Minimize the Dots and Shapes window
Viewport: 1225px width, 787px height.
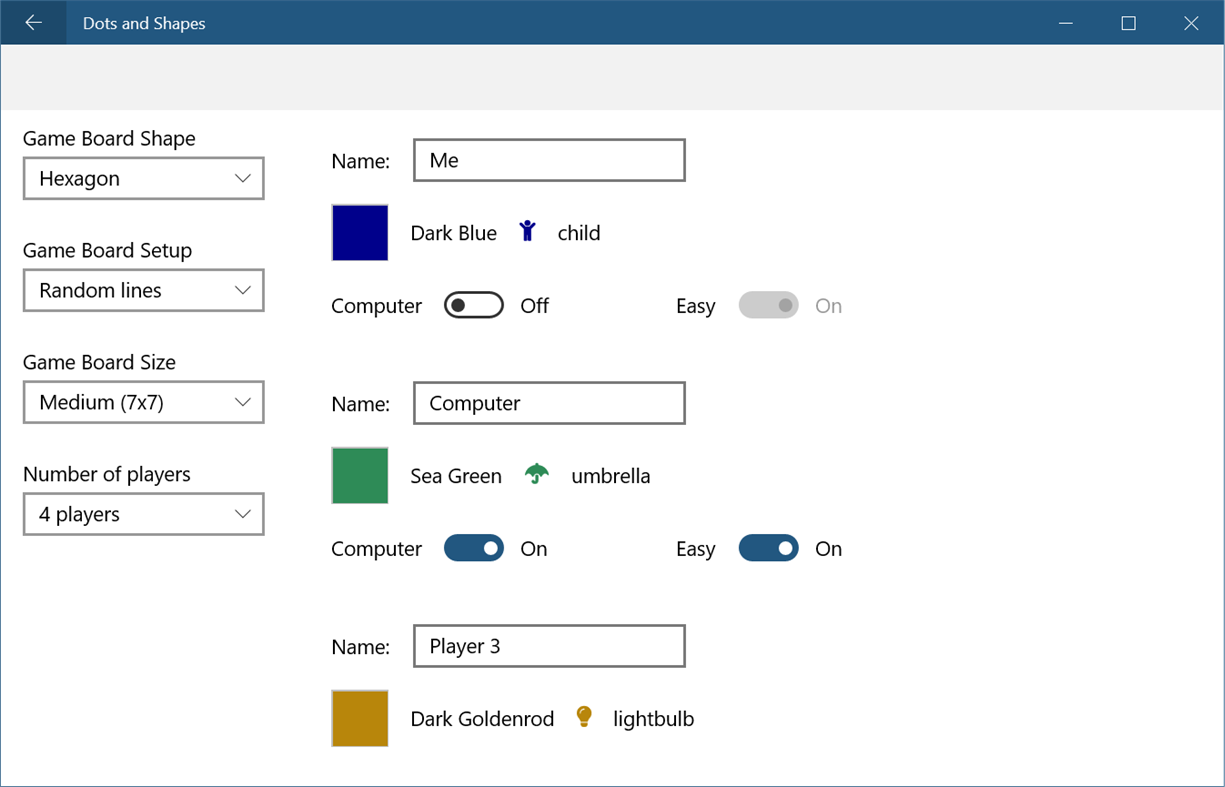[1066, 23]
